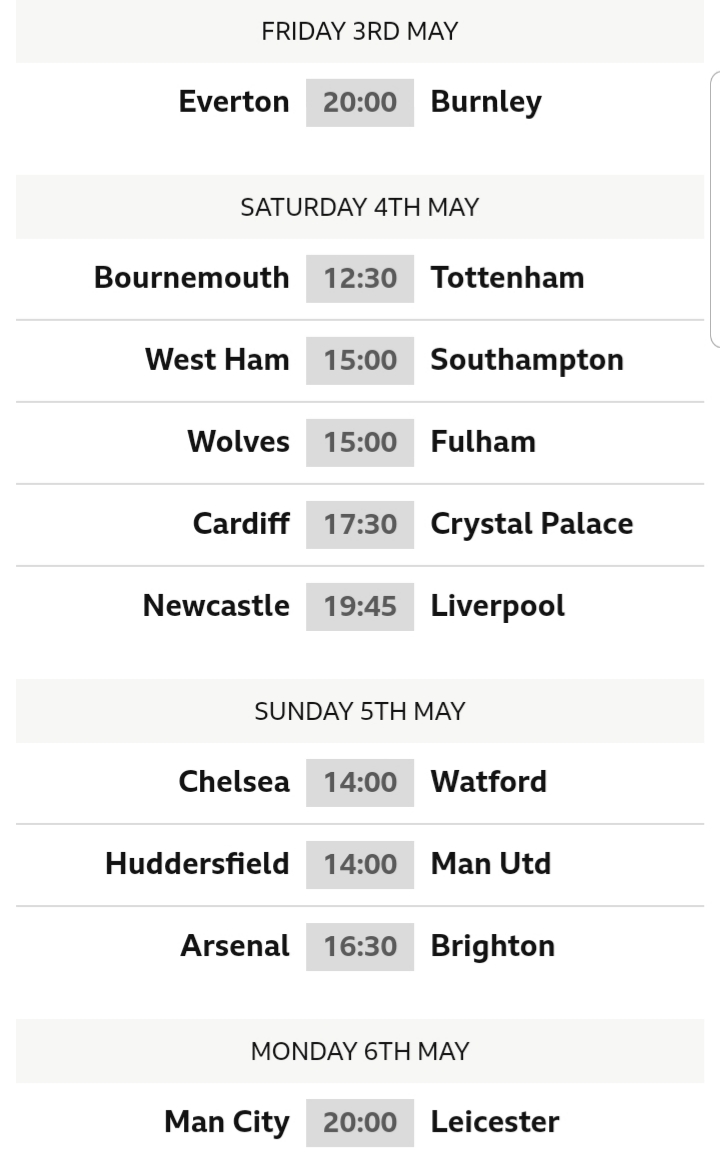Select Bournemouth team name
The image size is (720, 1175).
[192, 278]
